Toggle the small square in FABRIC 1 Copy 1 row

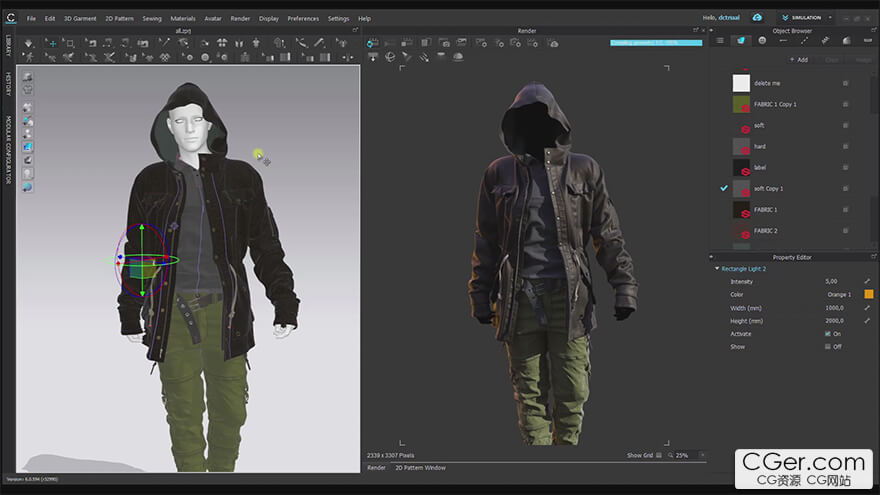coord(845,104)
